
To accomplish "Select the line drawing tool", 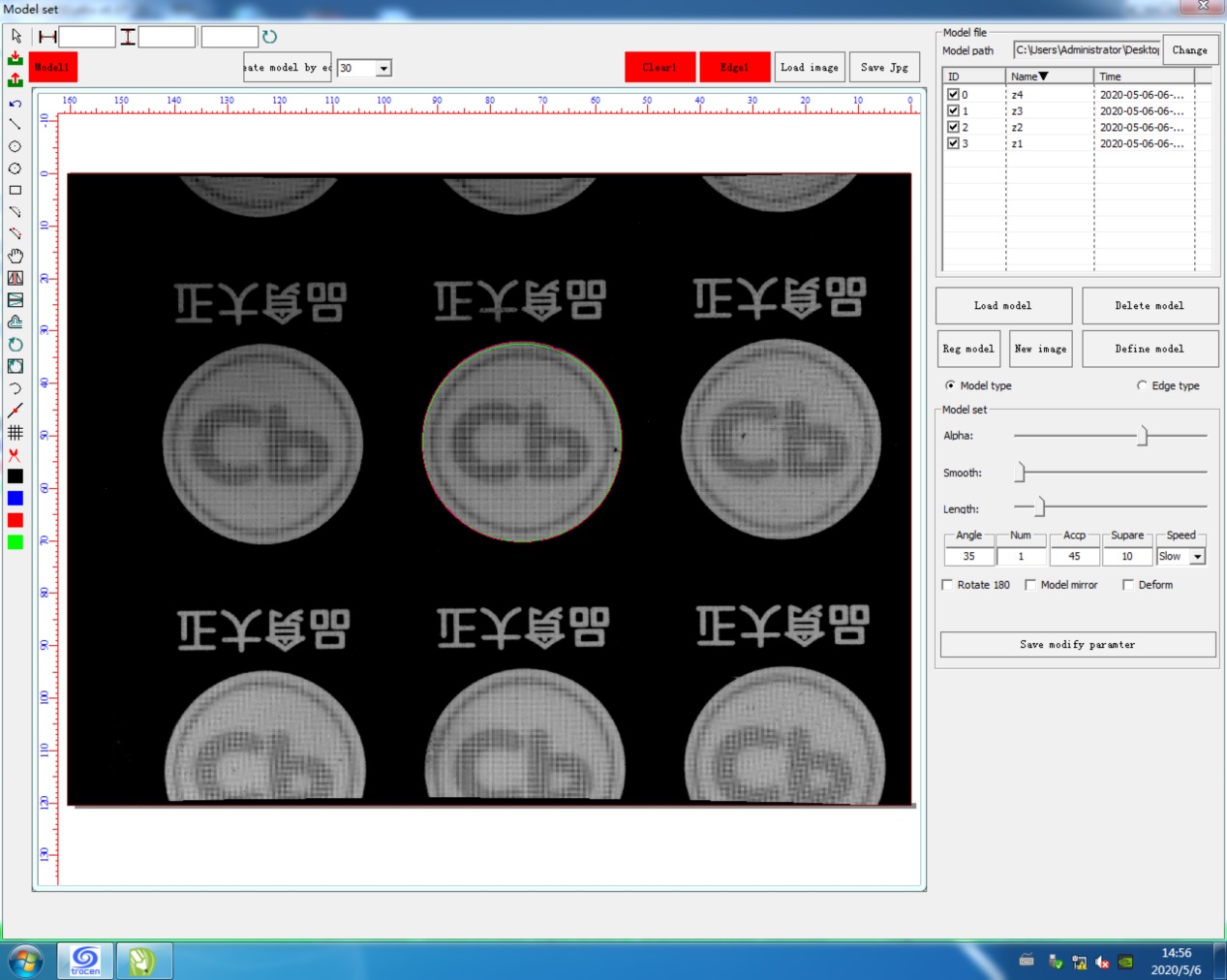I will (x=15, y=125).
